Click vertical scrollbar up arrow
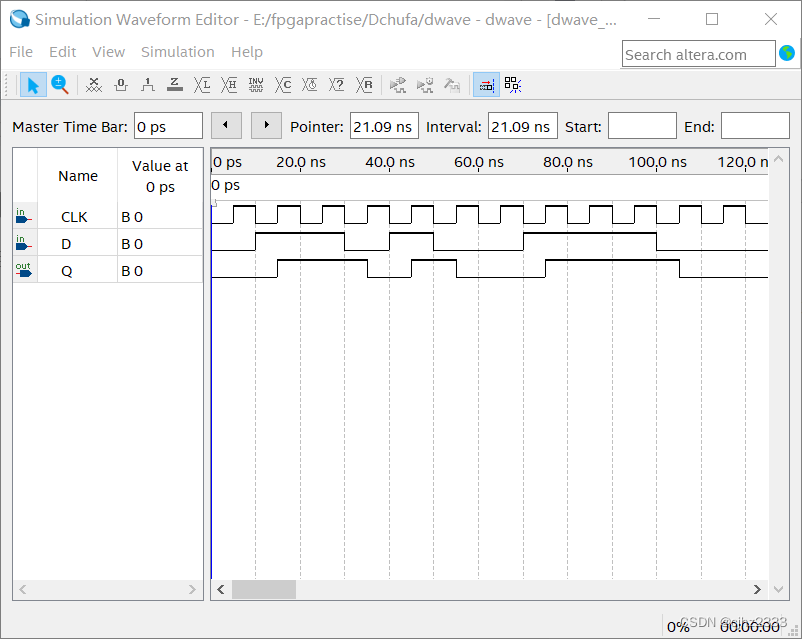This screenshot has width=802, height=639. pos(778,159)
